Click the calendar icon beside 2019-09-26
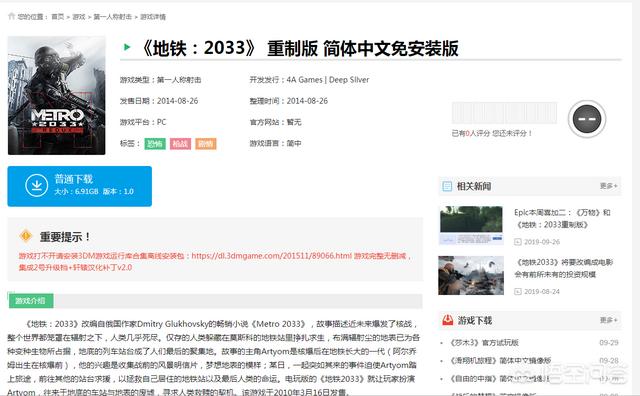This screenshot has height=396, width=640. click(518, 242)
